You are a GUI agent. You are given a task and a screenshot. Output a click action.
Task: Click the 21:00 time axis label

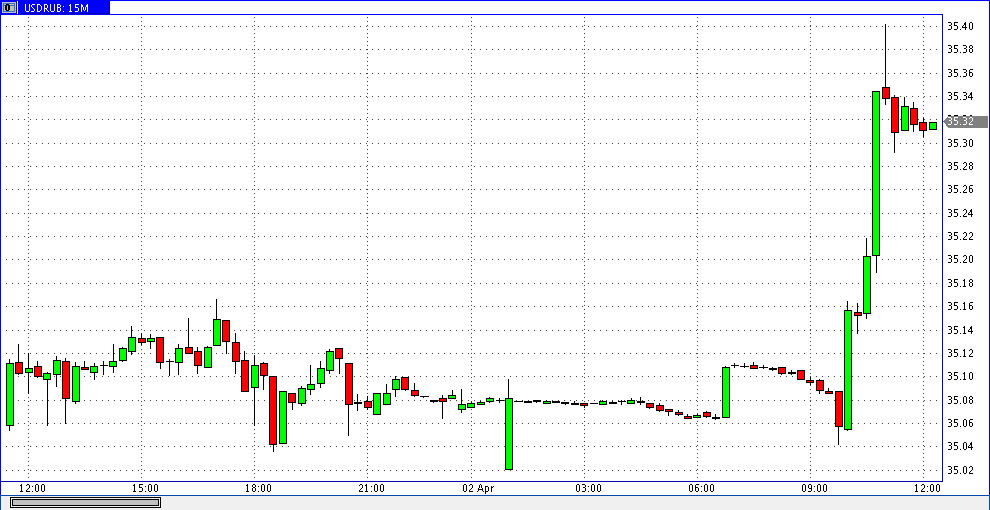pyautogui.click(x=371, y=488)
